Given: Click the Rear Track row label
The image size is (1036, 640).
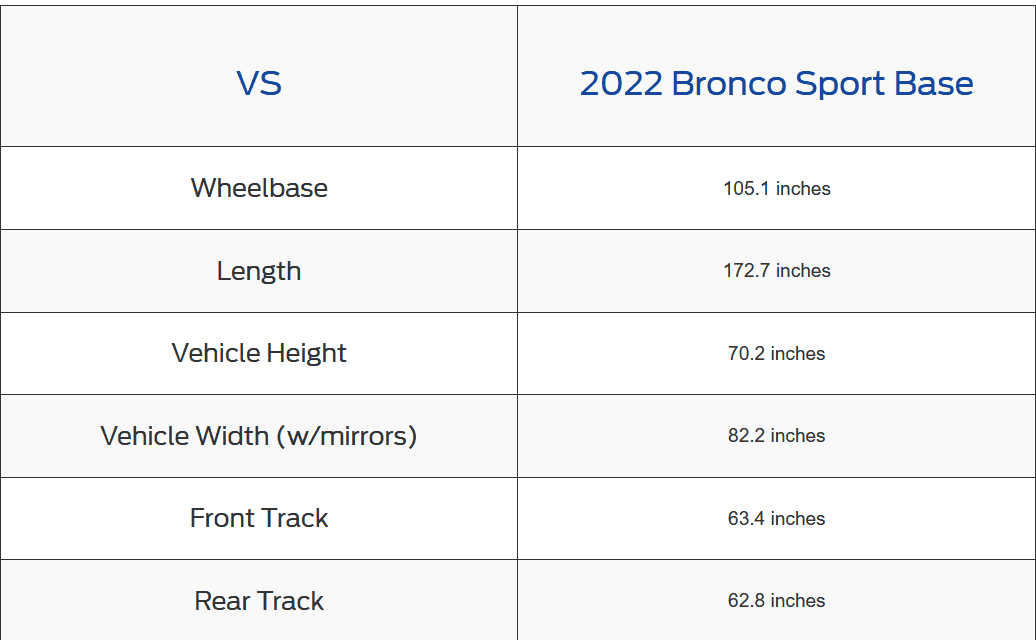Looking at the screenshot, I should coord(259,601).
